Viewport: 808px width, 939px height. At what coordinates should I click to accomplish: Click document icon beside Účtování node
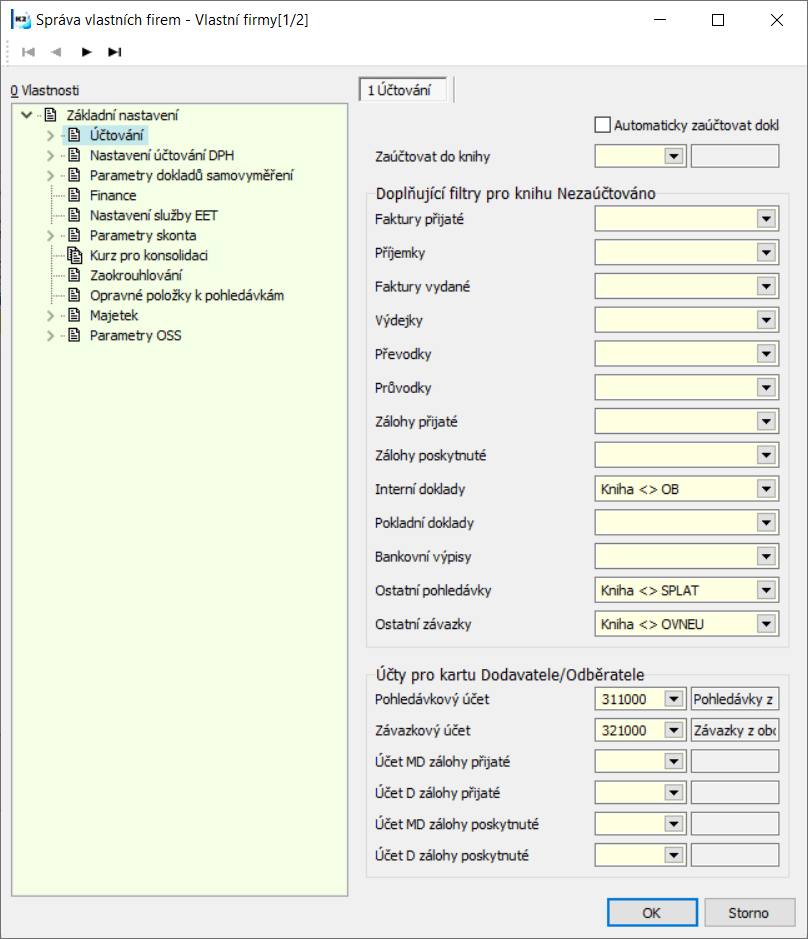tap(74, 135)
